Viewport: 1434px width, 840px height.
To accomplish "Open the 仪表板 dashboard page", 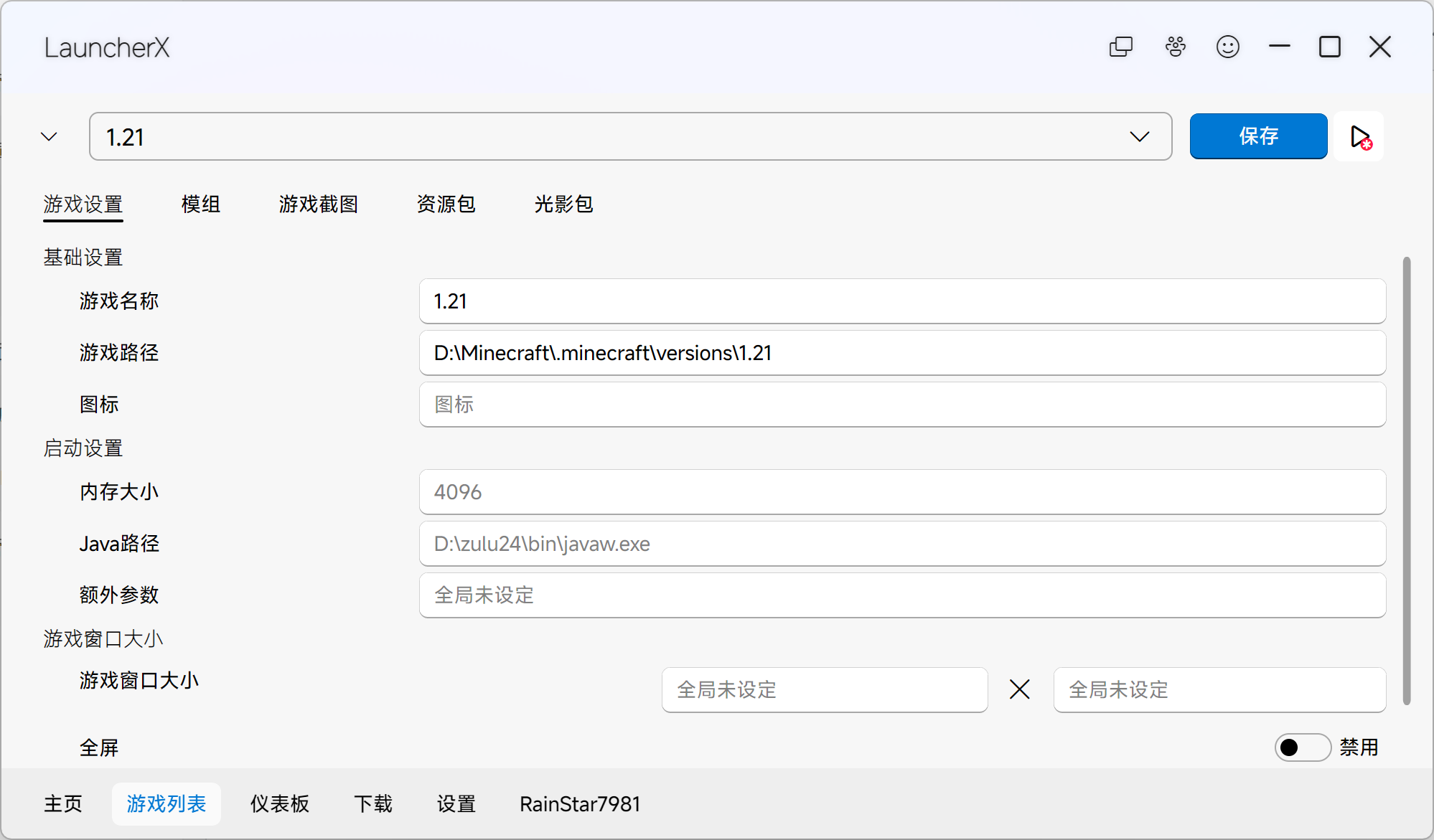I will click(x=279, y=804).
